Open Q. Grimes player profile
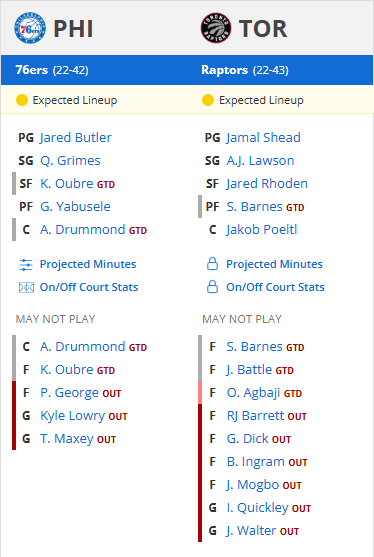374x557 pixels. click(x=70, y=161)
